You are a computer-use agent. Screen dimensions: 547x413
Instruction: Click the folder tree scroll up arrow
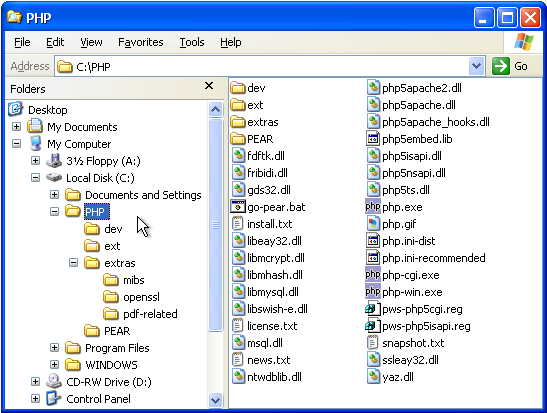[x=216, y=110]
